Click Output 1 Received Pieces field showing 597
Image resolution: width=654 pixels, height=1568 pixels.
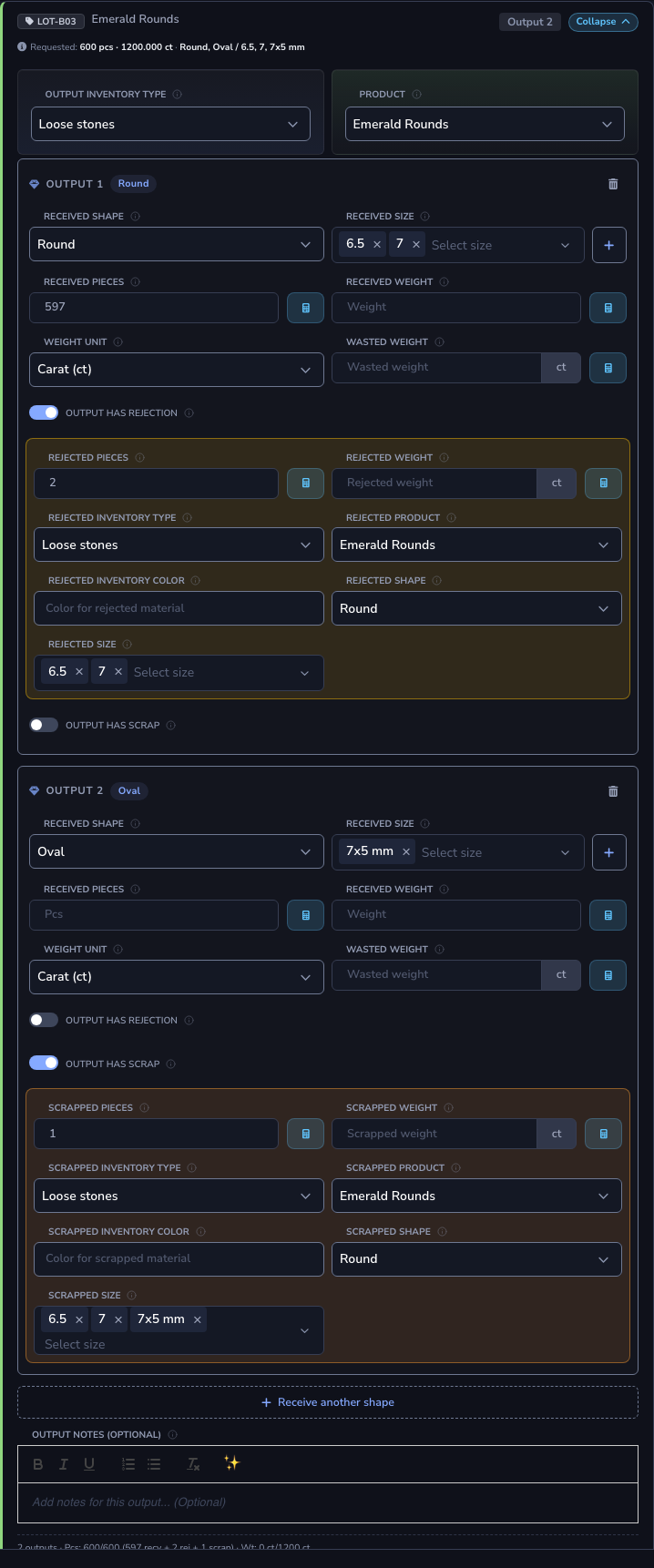(154, 308)
